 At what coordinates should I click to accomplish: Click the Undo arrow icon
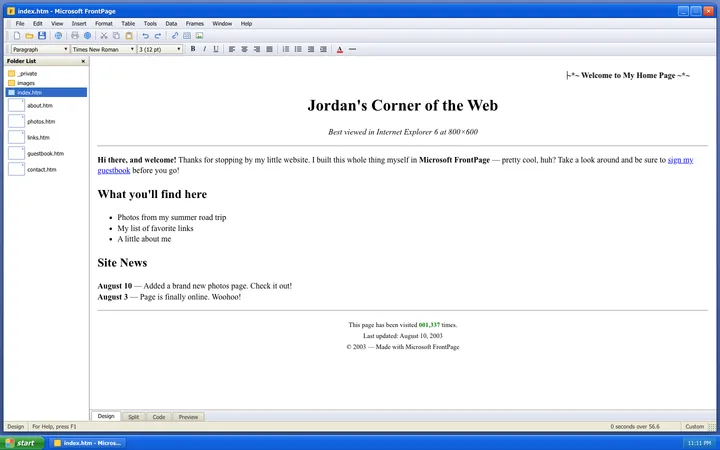[146, 36]
